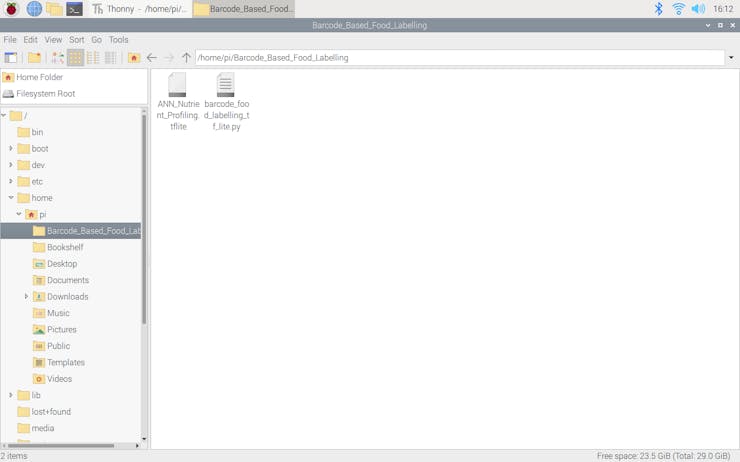This screenshot has height=462, width=740.
Task: Open the path history dropdown arrow
Action: (x=731, y=58)
